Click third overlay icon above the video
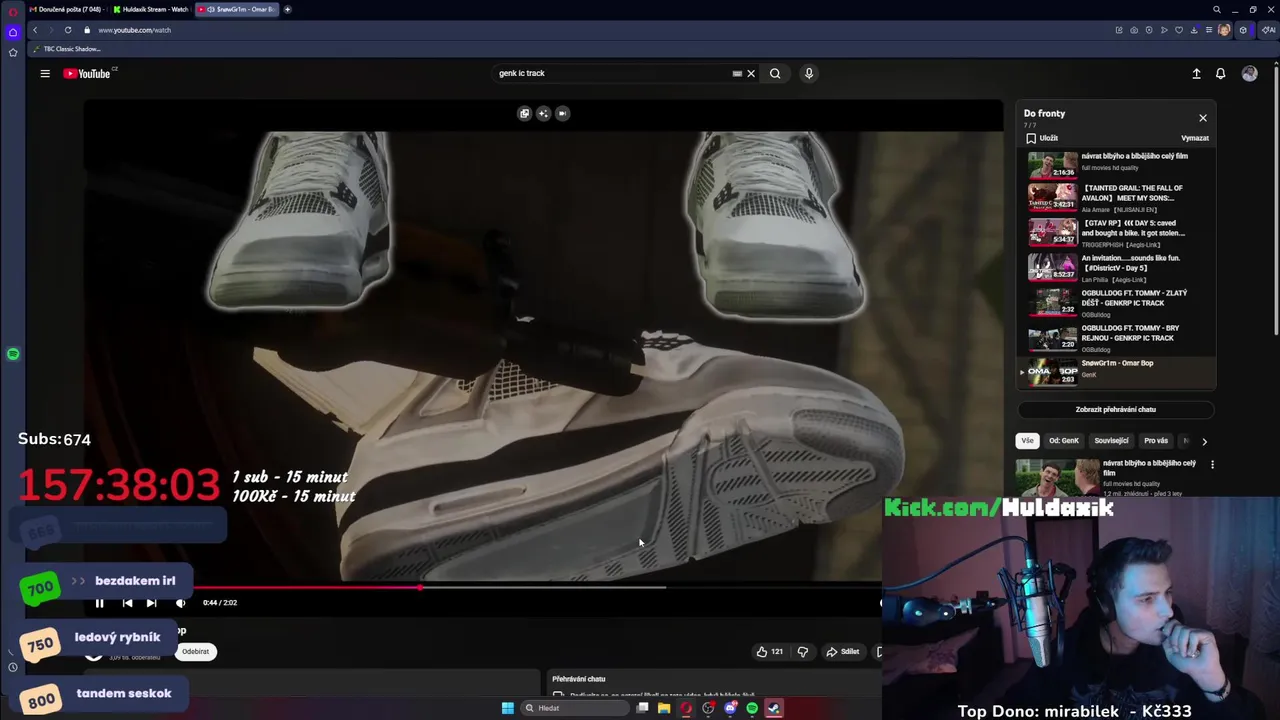The height and width of the screenshot is (720, 1280). (x=562, y=113)
